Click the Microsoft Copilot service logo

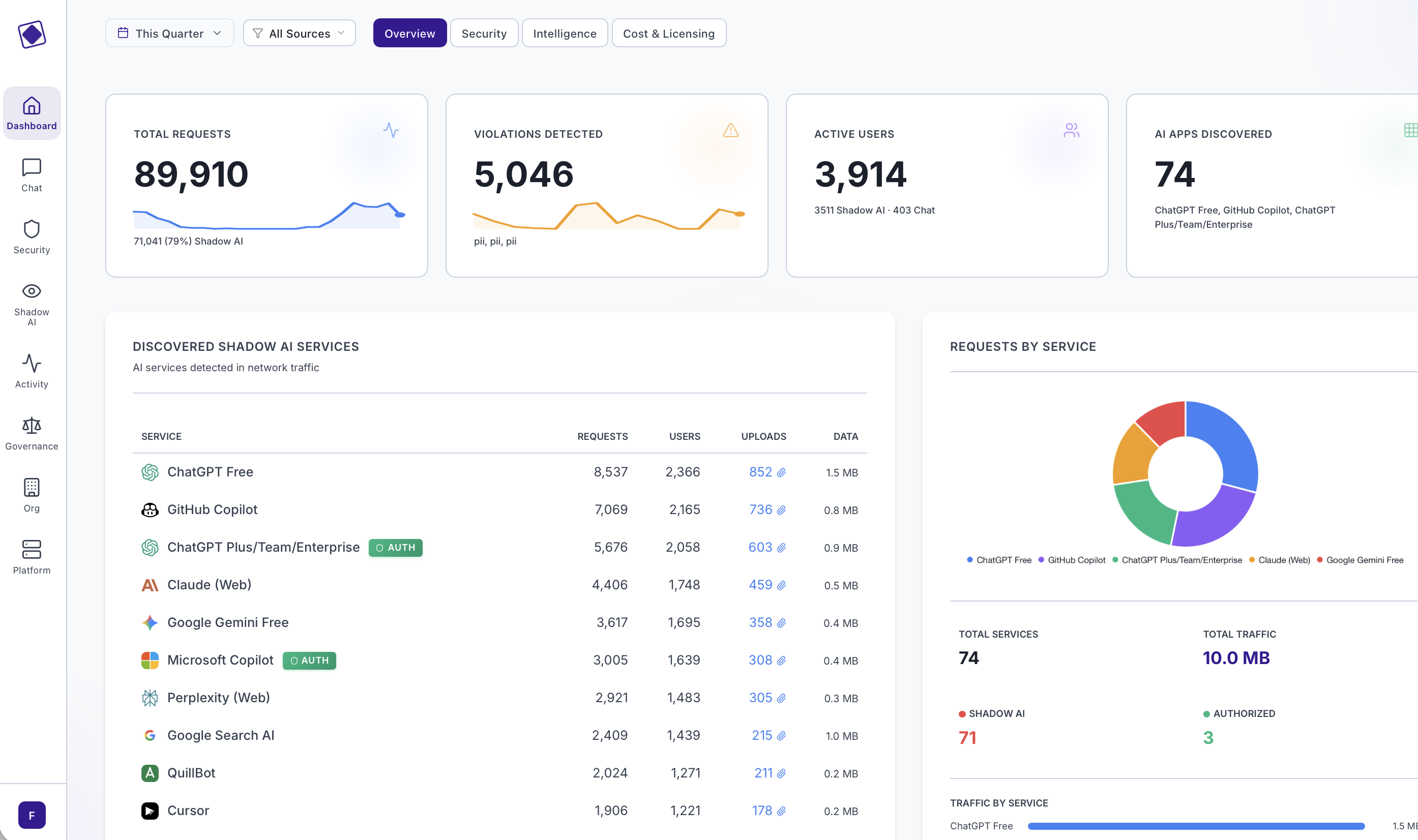click(150, 660)
